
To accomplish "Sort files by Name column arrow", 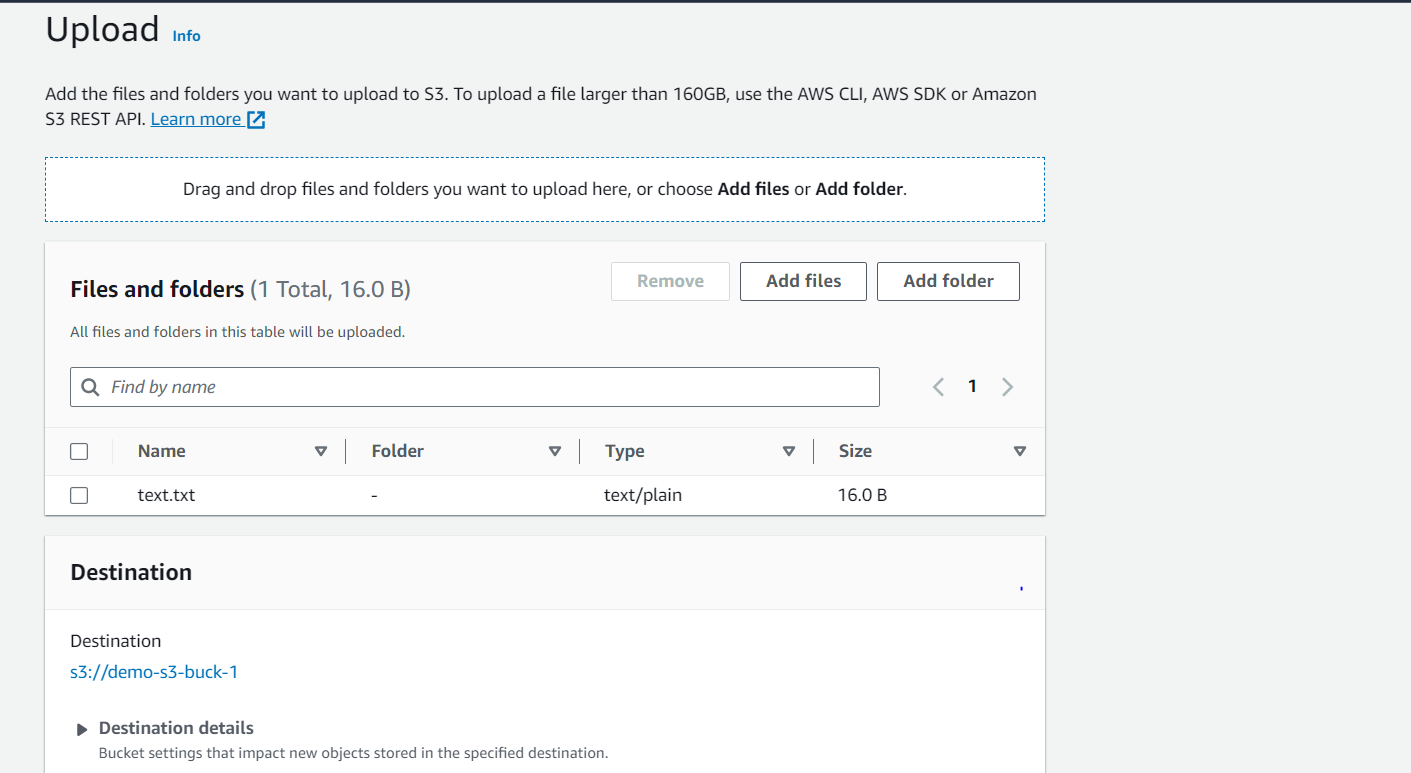I will (321, 452).
